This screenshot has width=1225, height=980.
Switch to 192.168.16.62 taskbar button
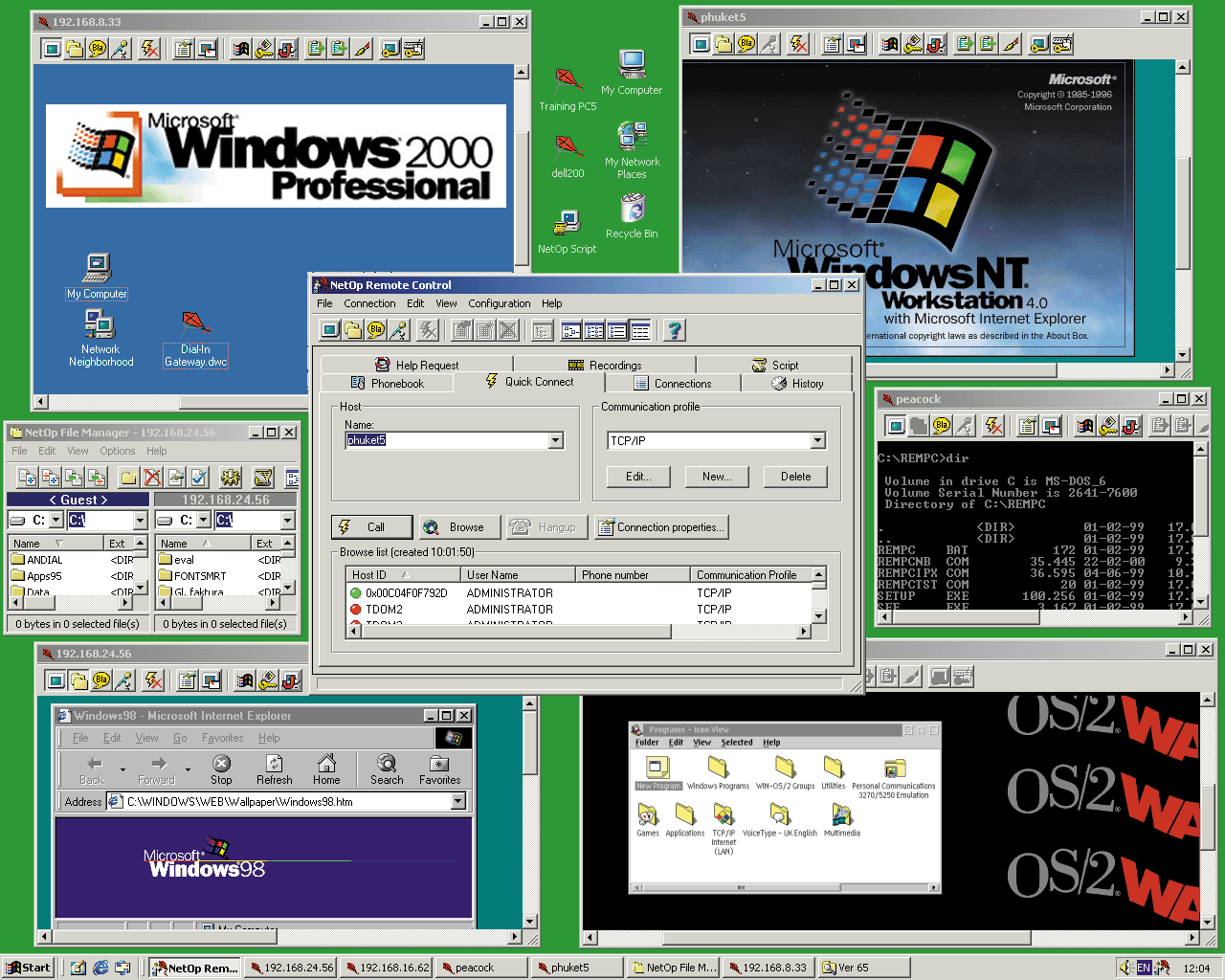[387, 968]
